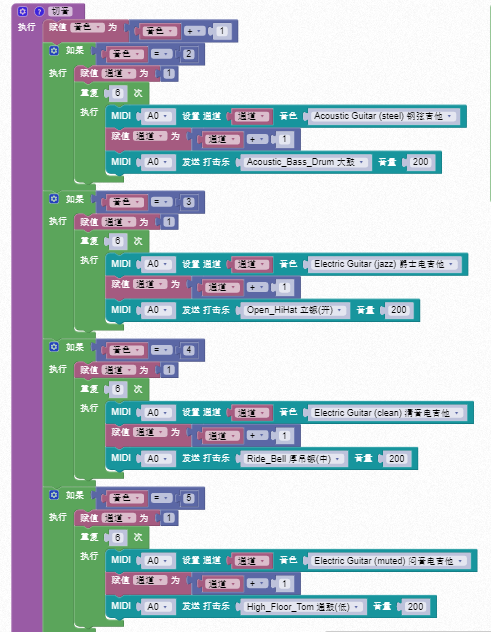Open the Ride_Bell percussion dropdown
The image size is (491, 632).
click(293, 459)
